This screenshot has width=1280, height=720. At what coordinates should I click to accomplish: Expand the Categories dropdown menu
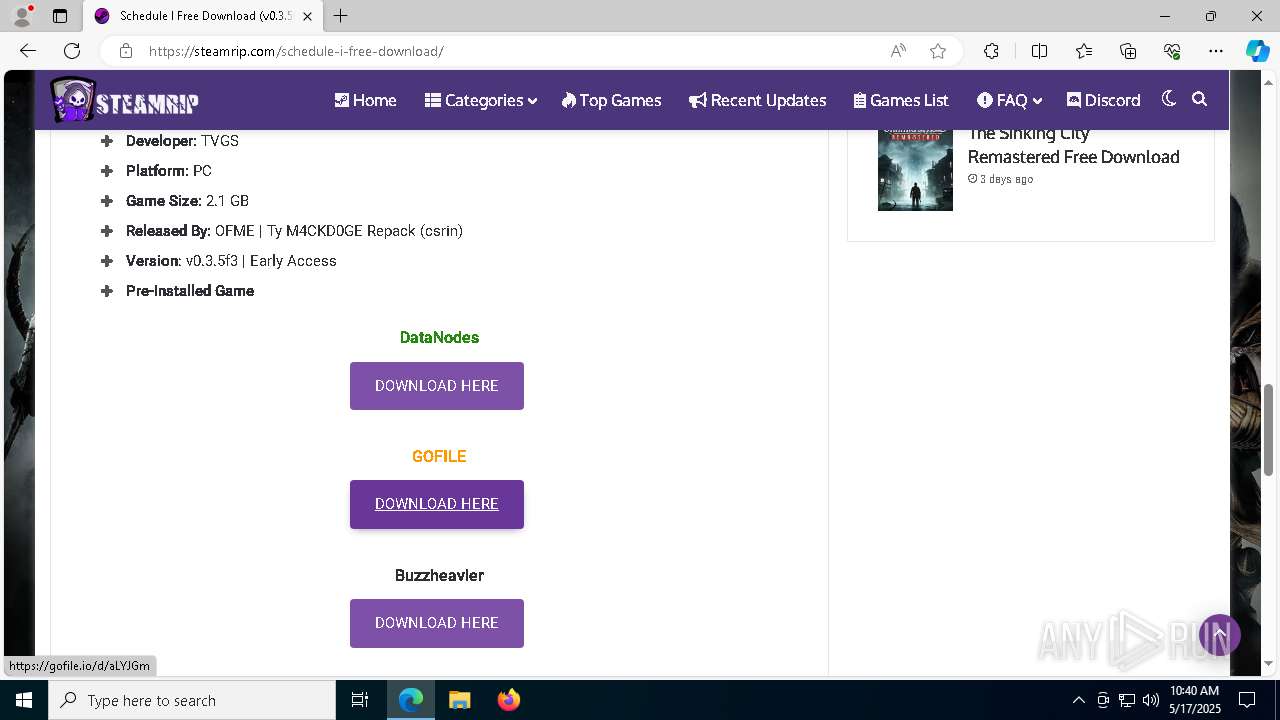click(481, 100)
